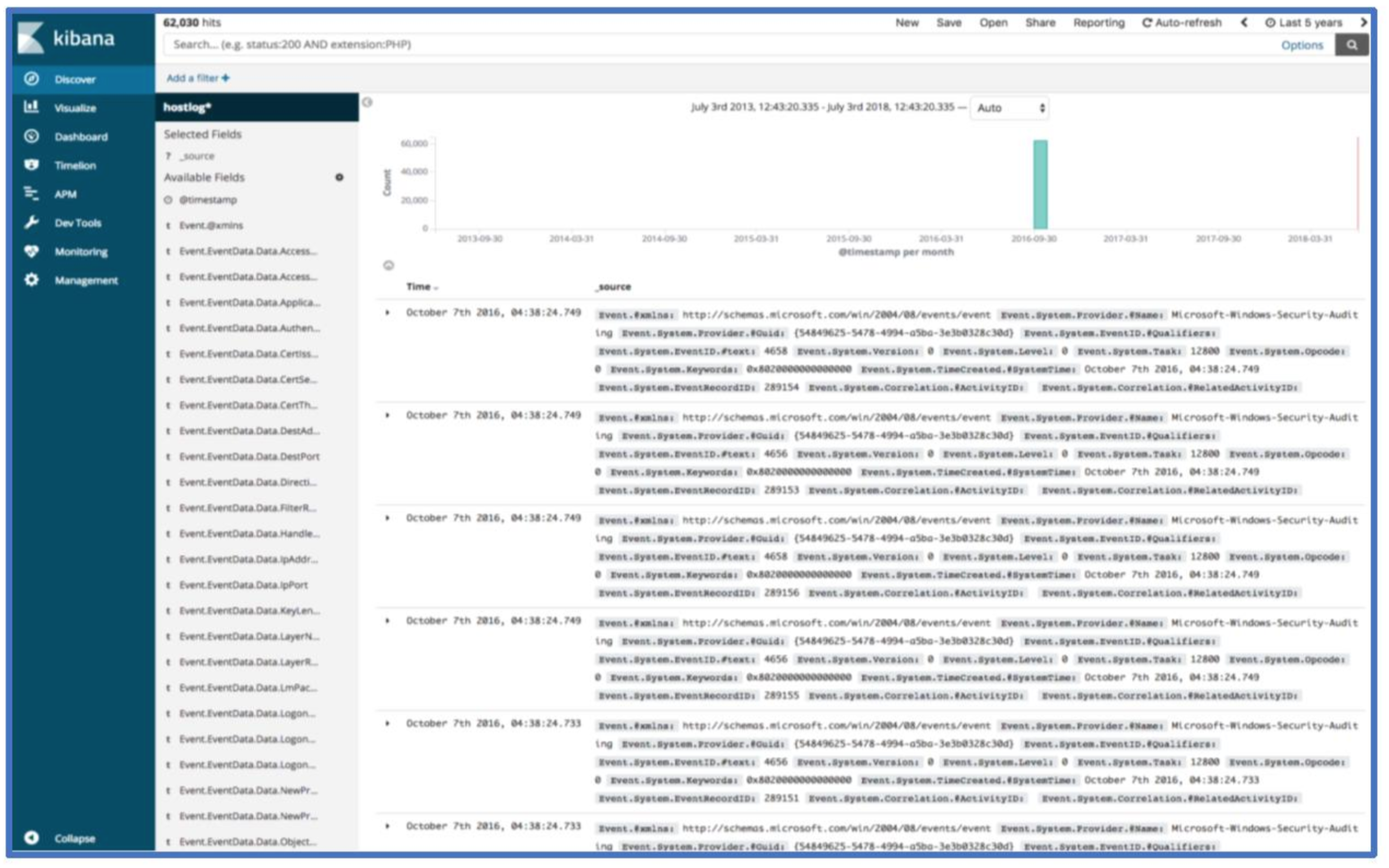This screenshot has height=868, width=1389.
Task: Expand row with EventRecordID 289155
Action: [388, 620]
